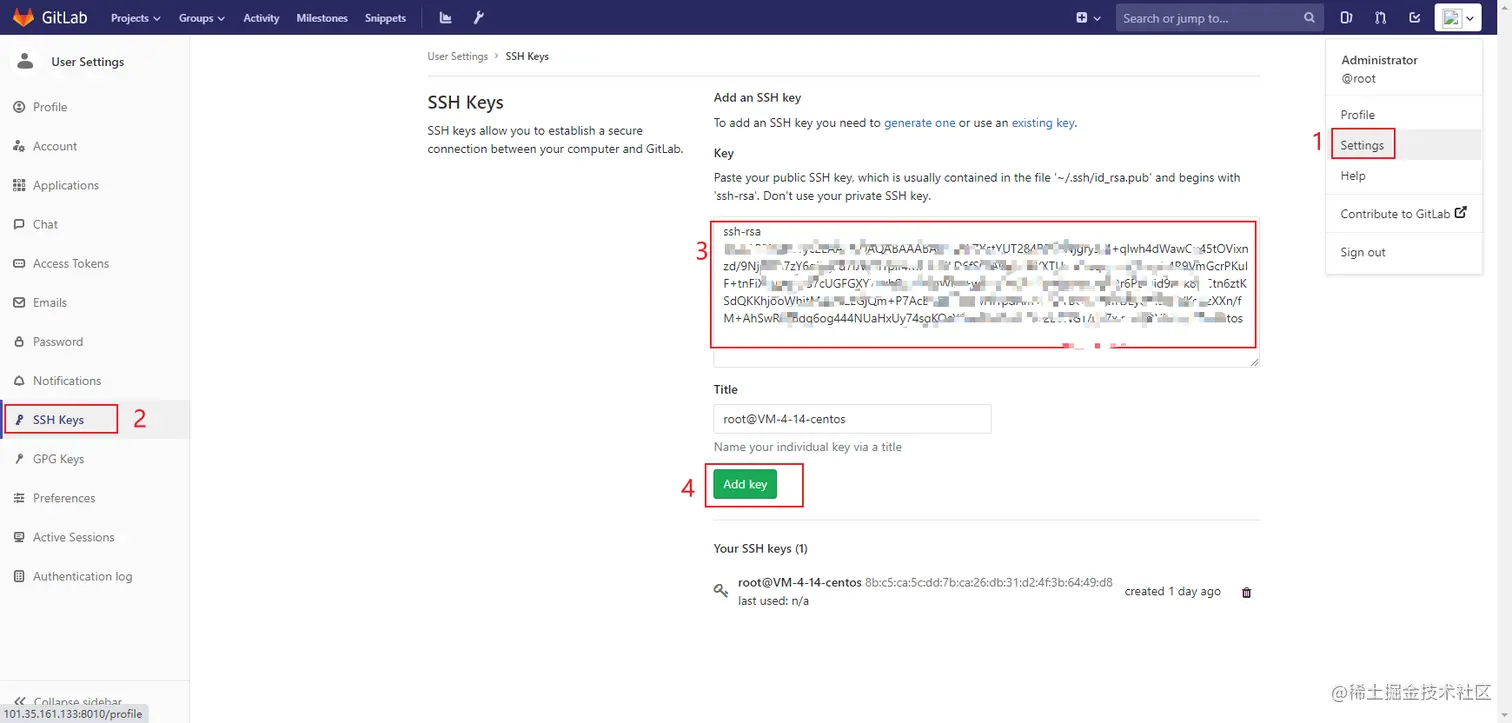Expand the Groups menu
This screenshot has width=1512, height=723.
tap(202, 18)
